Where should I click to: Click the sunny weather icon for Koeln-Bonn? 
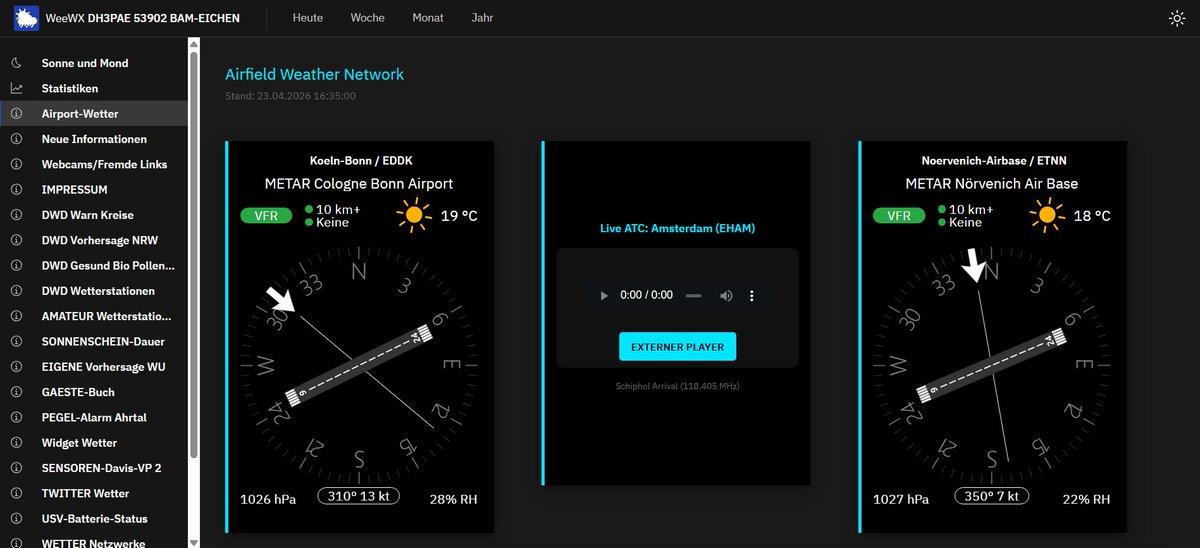tap(414, 216)
